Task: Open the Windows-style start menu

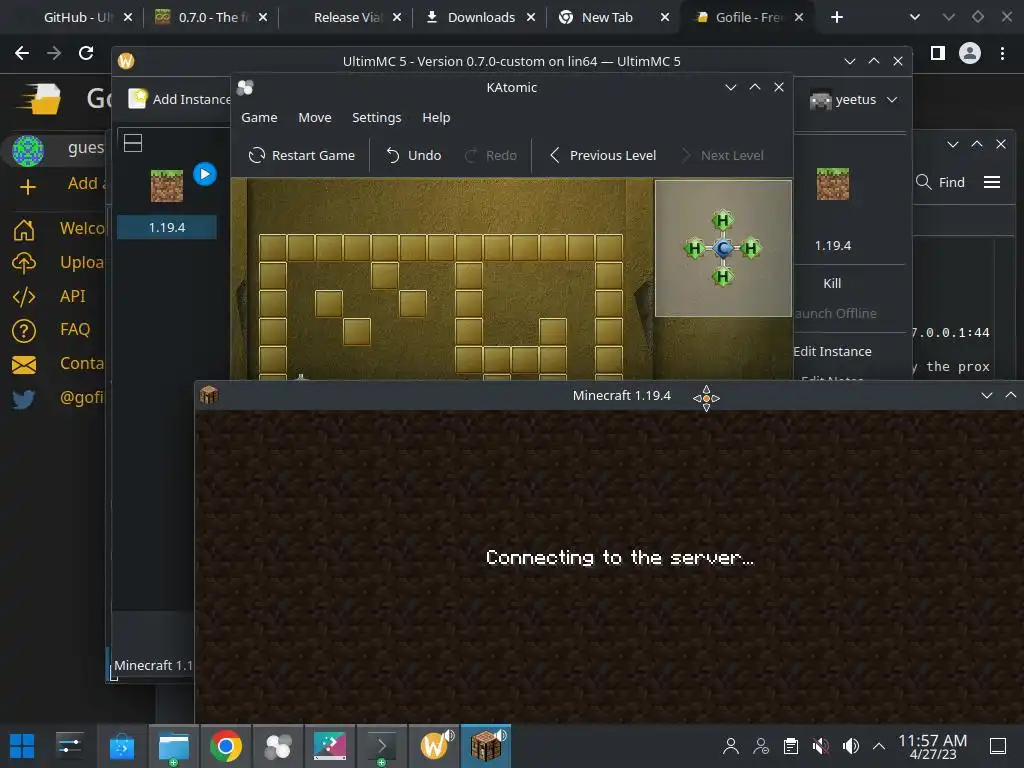Action: pyautogui.click(x=22, y=746)
